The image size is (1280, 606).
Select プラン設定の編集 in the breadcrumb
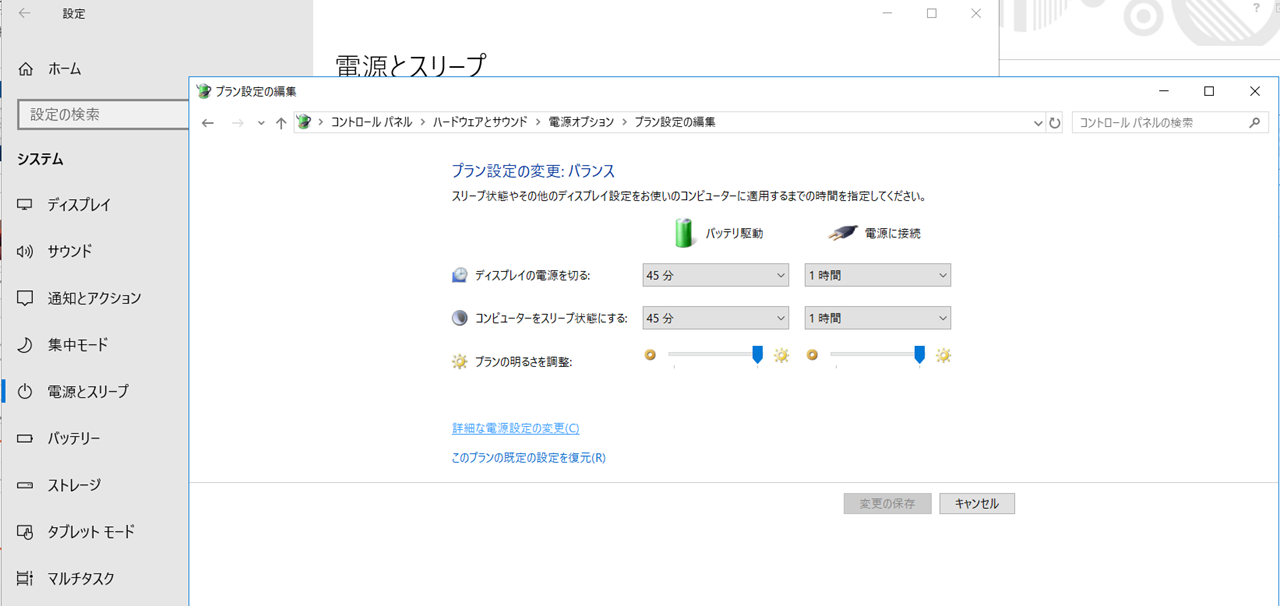pos(675,122)
